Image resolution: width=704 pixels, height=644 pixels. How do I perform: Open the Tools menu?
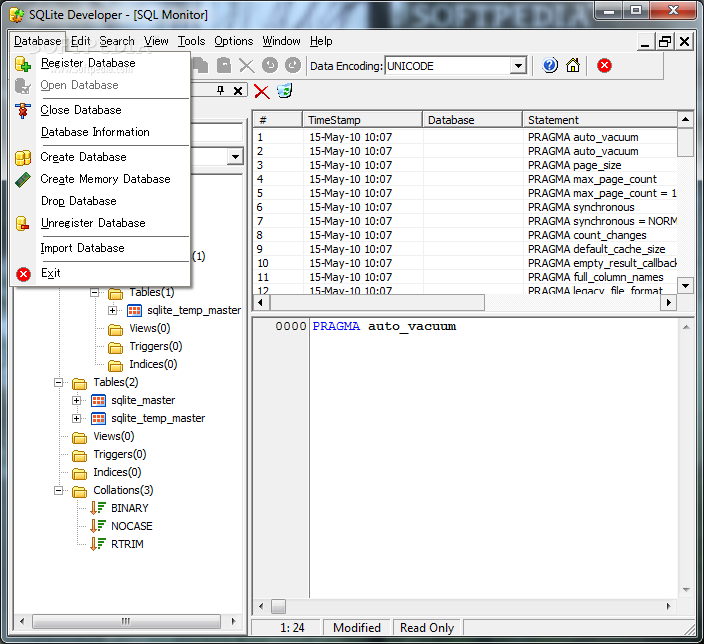pos(191,41)
